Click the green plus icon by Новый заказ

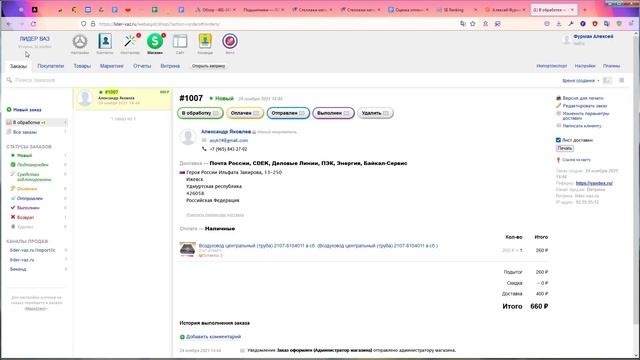pos(9,109)
